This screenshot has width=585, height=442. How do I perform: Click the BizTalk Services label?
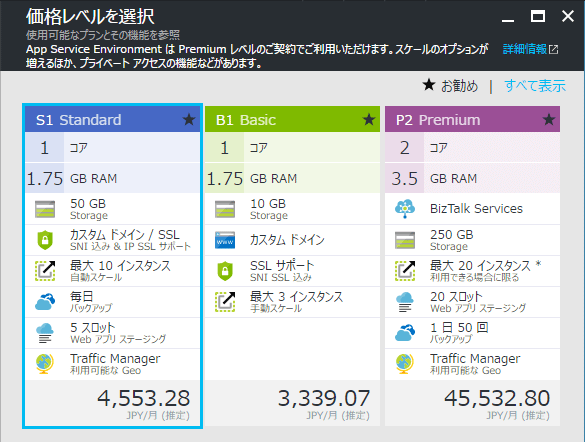click(476, 209)
